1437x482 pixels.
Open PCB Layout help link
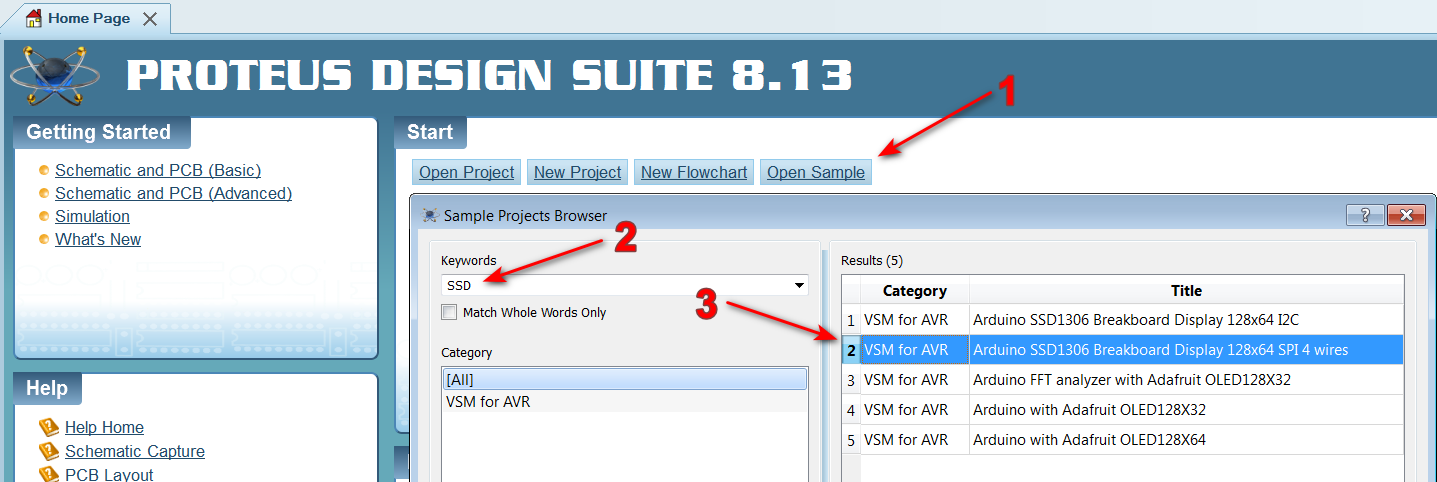pyautogui.click(x=109, y=475)
